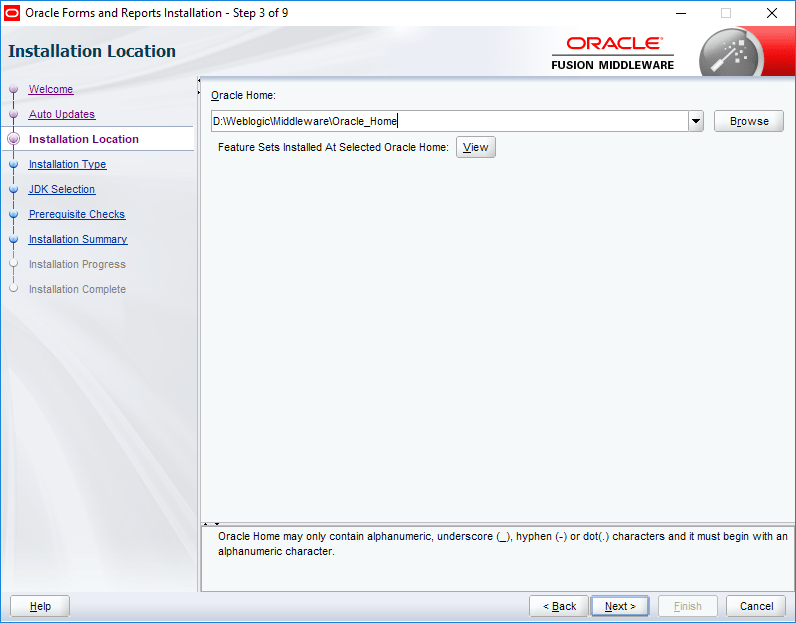Screen dimensions: 796x623
Task: Go to Prerequisite Checks step
Action: coord(77,214)
